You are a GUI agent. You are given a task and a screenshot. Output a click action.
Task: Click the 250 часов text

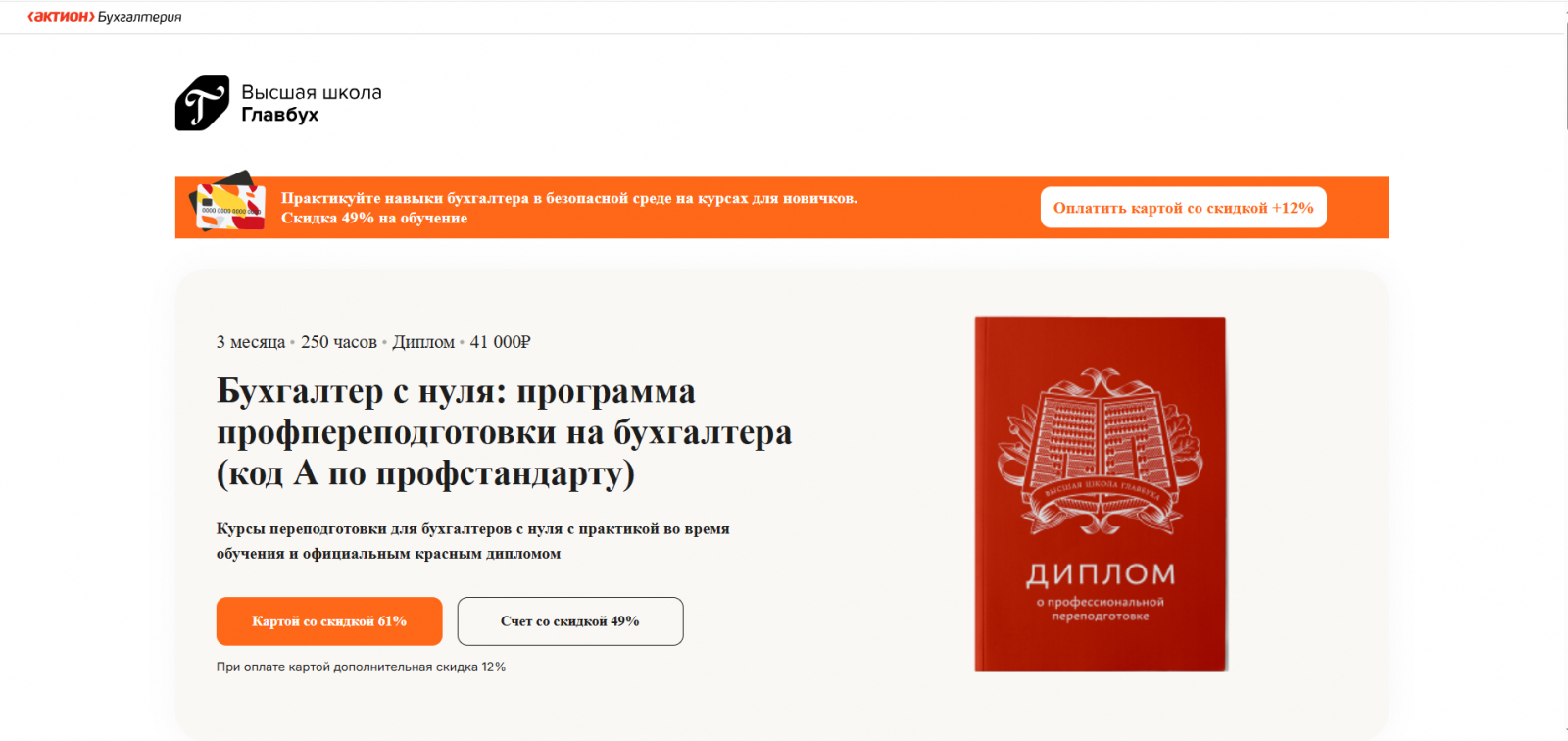coord(339,342)
